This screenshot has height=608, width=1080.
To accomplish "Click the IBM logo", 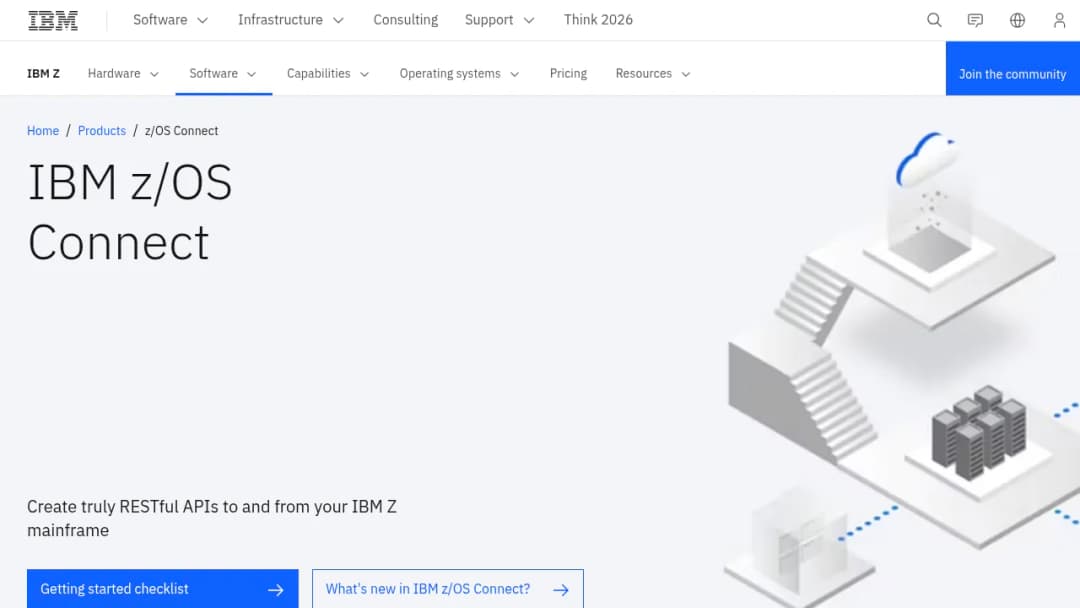I will pyautogui.click(x=53, y=20).
